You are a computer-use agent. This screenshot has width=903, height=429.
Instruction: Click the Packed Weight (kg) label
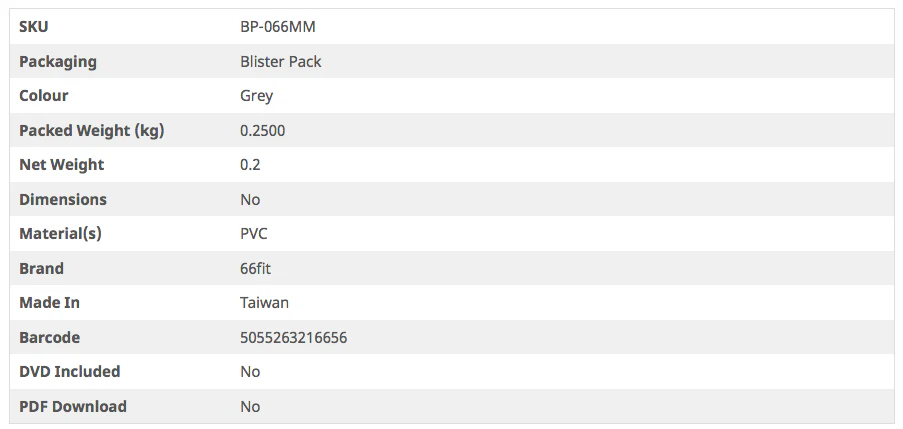pos(91,130)
